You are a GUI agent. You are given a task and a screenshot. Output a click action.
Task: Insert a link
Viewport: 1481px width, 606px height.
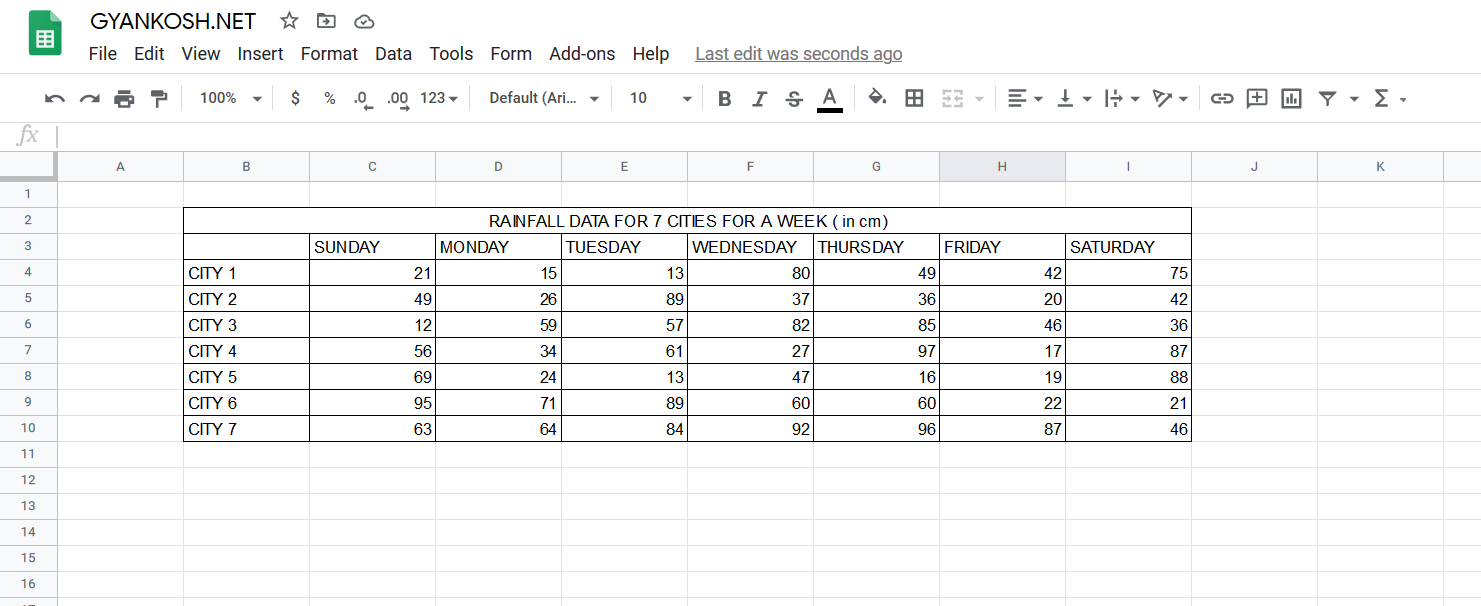[1221, 98]
